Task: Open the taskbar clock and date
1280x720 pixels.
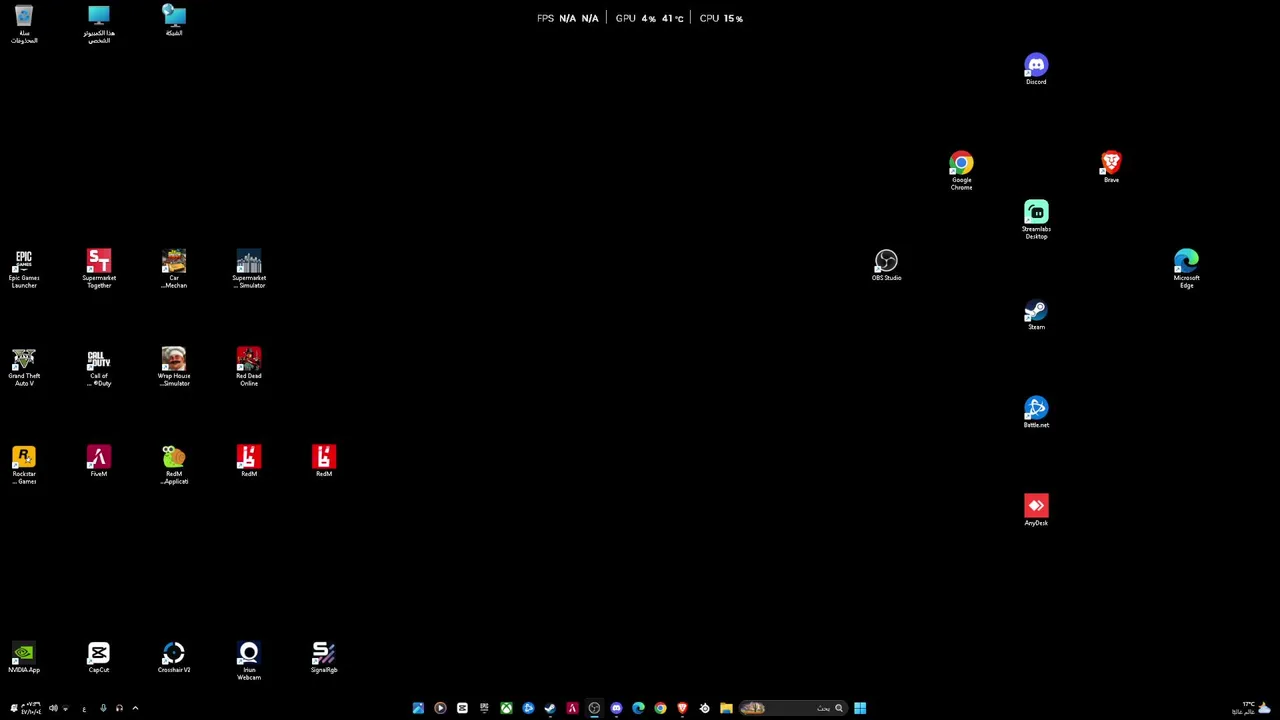Action: (x=31, y=708)
